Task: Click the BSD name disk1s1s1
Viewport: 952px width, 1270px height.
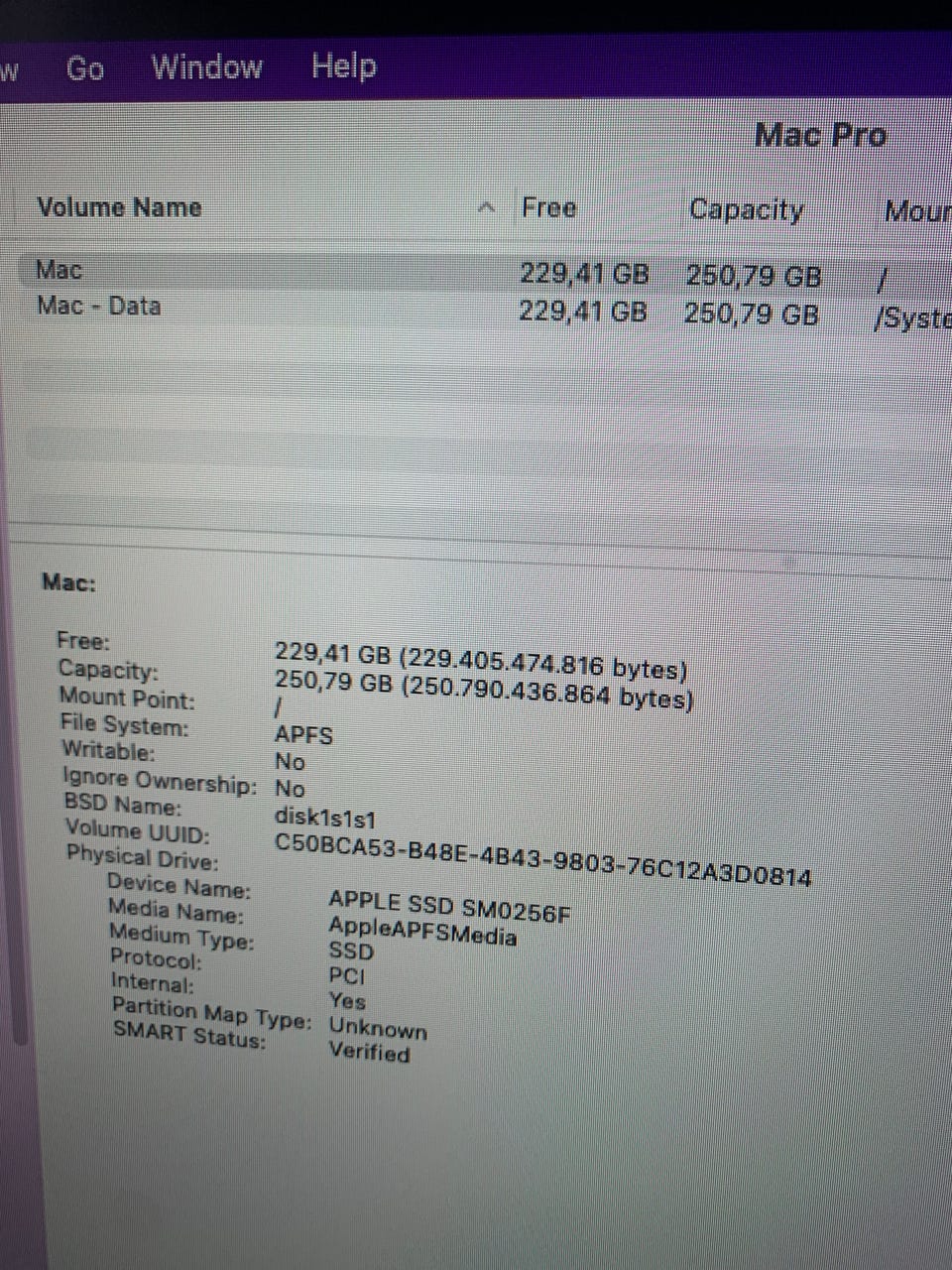Action: pyautogui.click(x=324, y=819)
